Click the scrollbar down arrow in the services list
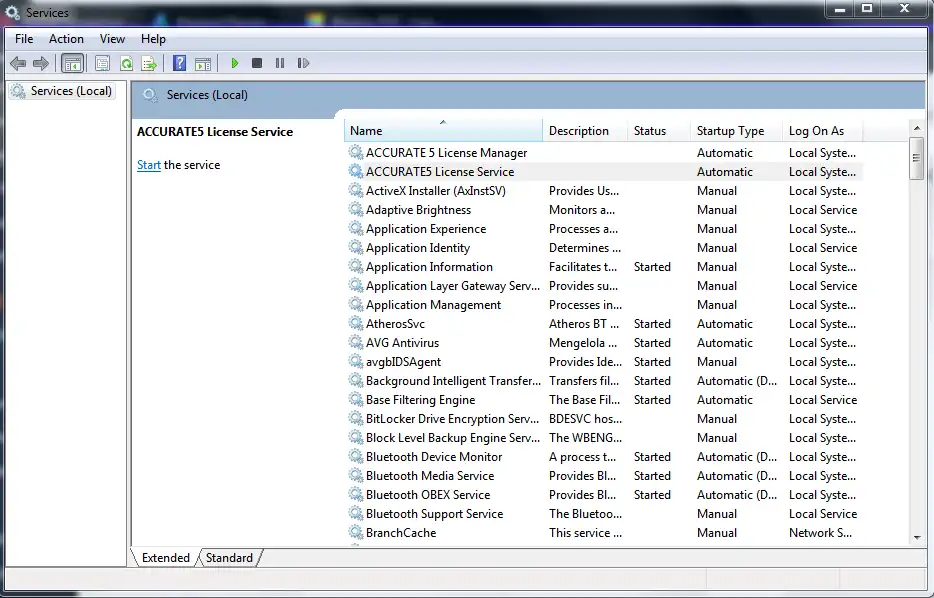This screenshot has width=934, height=598. [917, 537]
